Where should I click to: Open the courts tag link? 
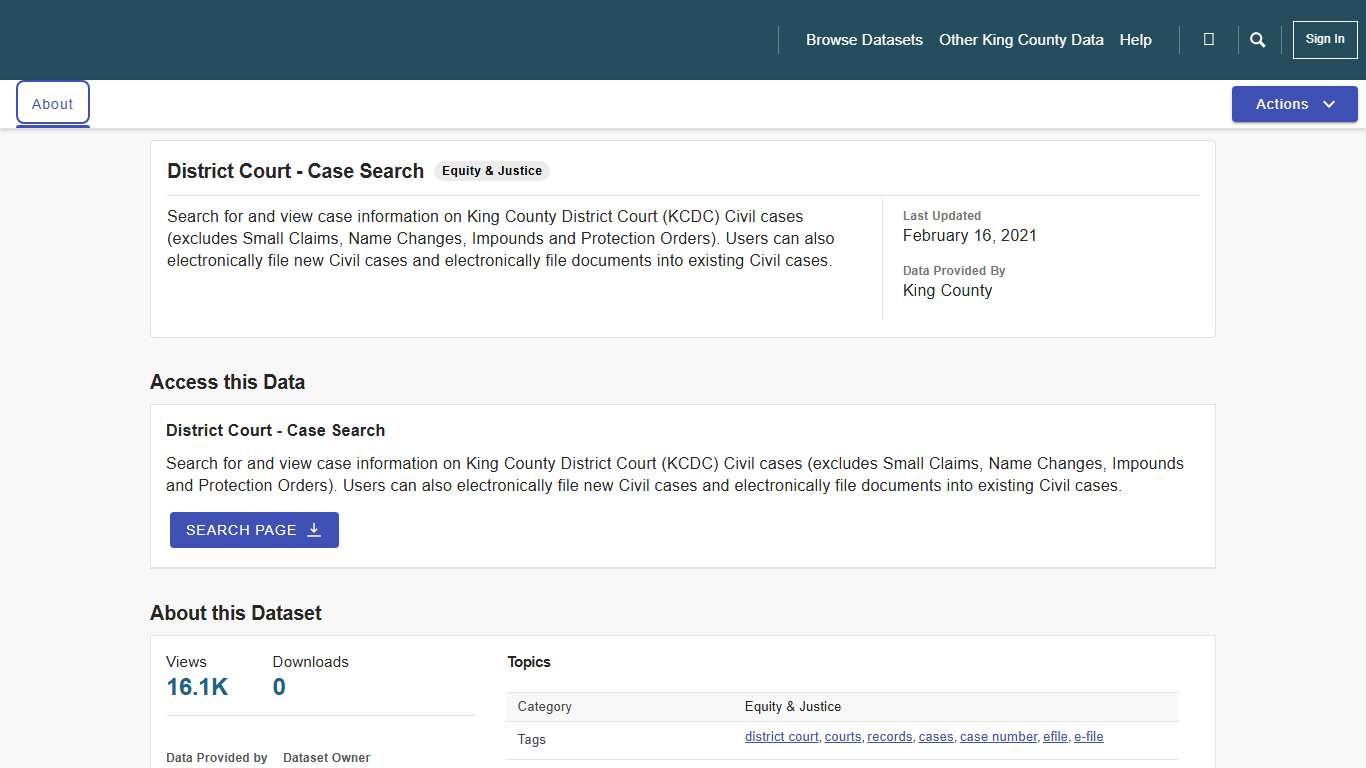pyautogui.click(x=843, y=736)
